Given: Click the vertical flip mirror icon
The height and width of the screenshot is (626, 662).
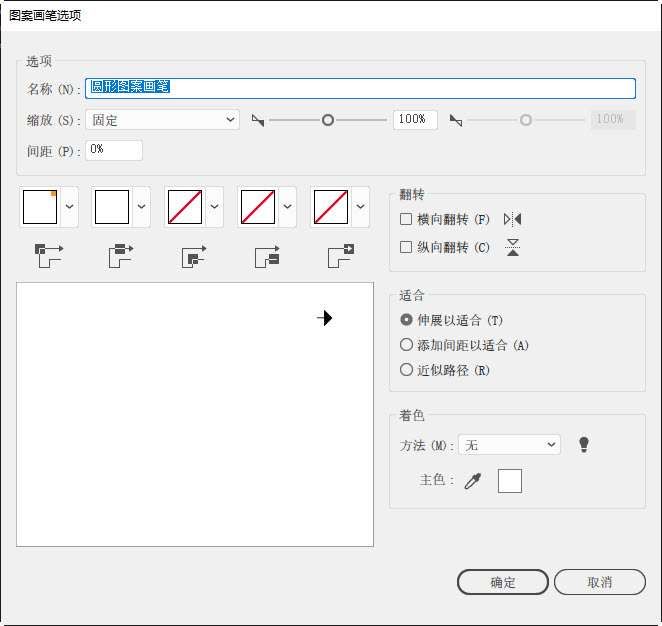Looking at the screenshot, I should coord(513,247).
